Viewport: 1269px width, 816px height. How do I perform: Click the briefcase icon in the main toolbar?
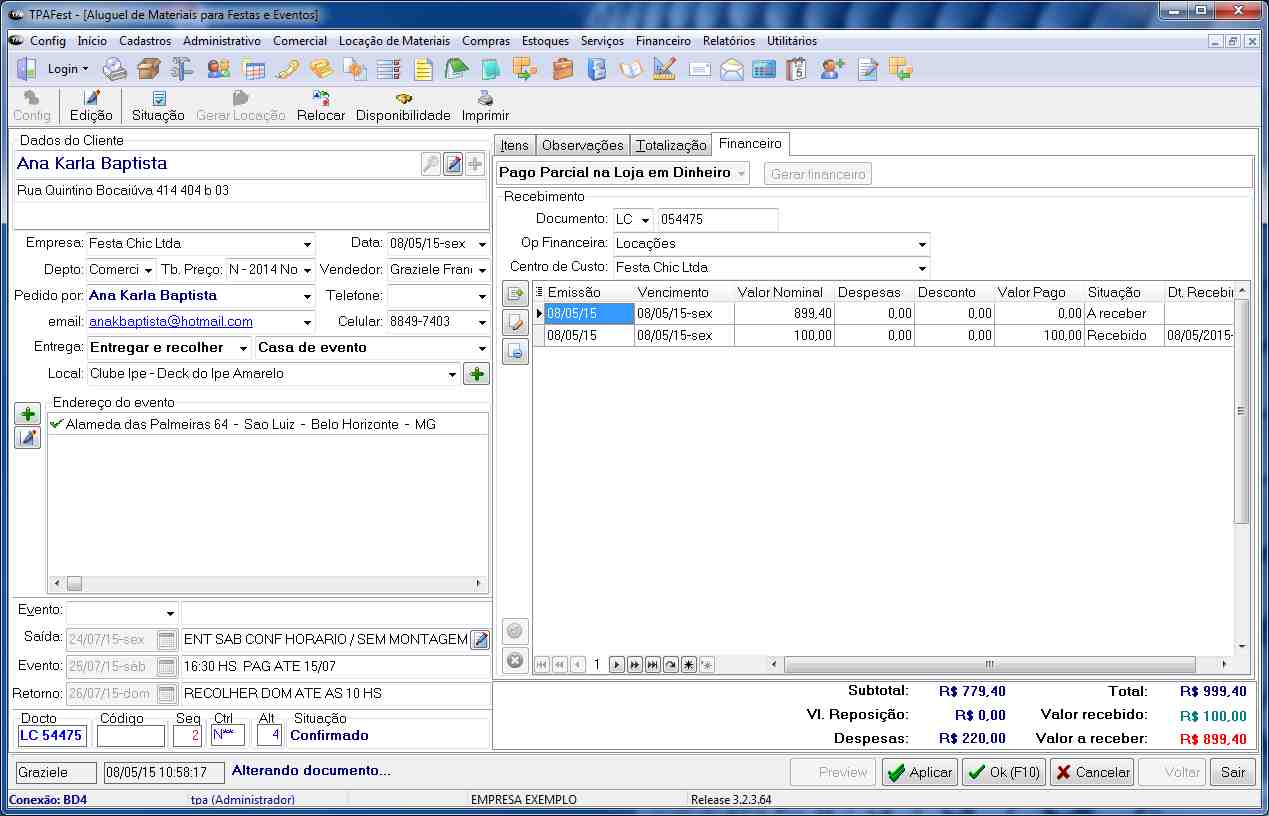[563, 69]
